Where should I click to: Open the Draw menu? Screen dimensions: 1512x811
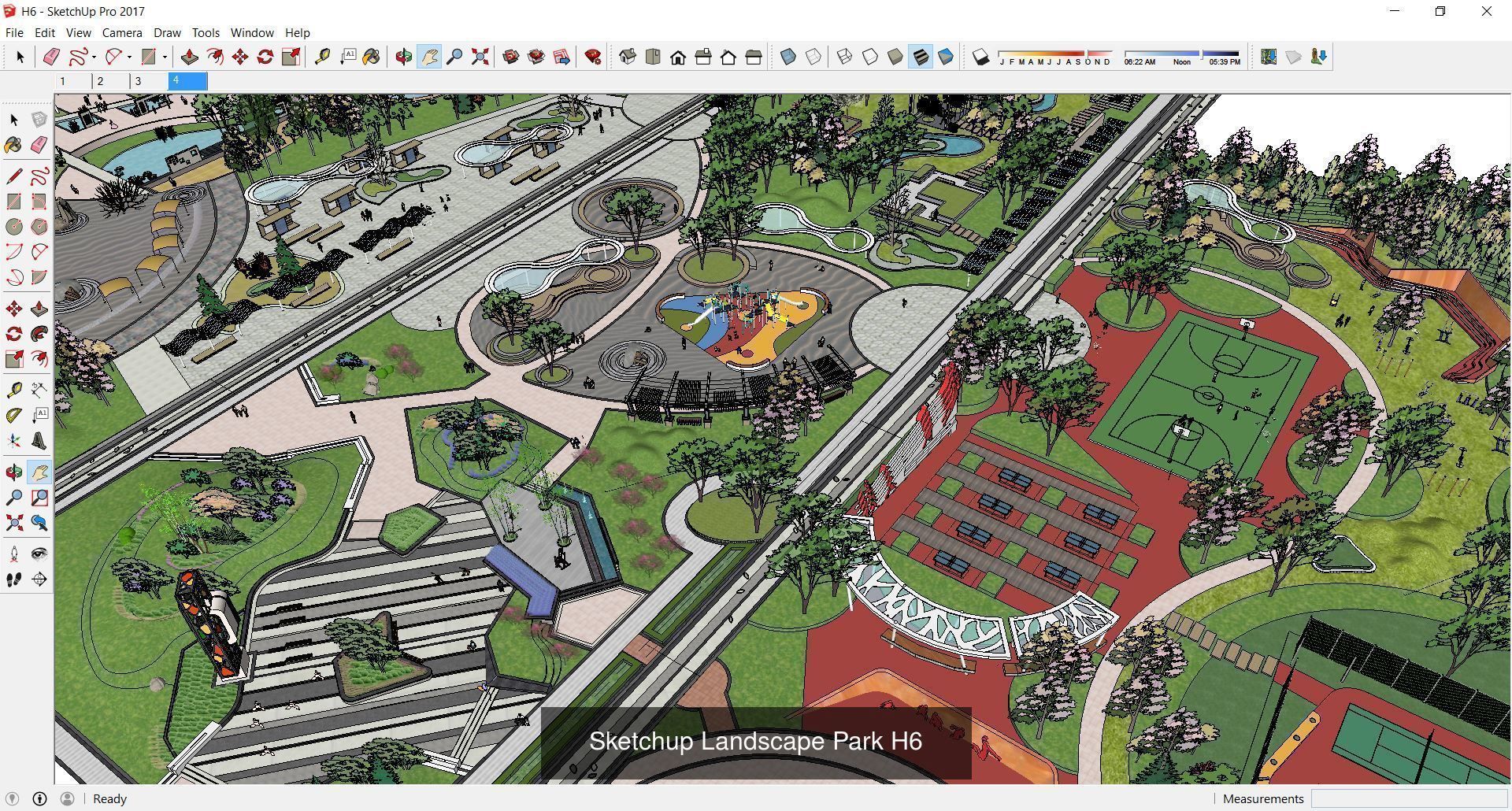pos(167,32)
